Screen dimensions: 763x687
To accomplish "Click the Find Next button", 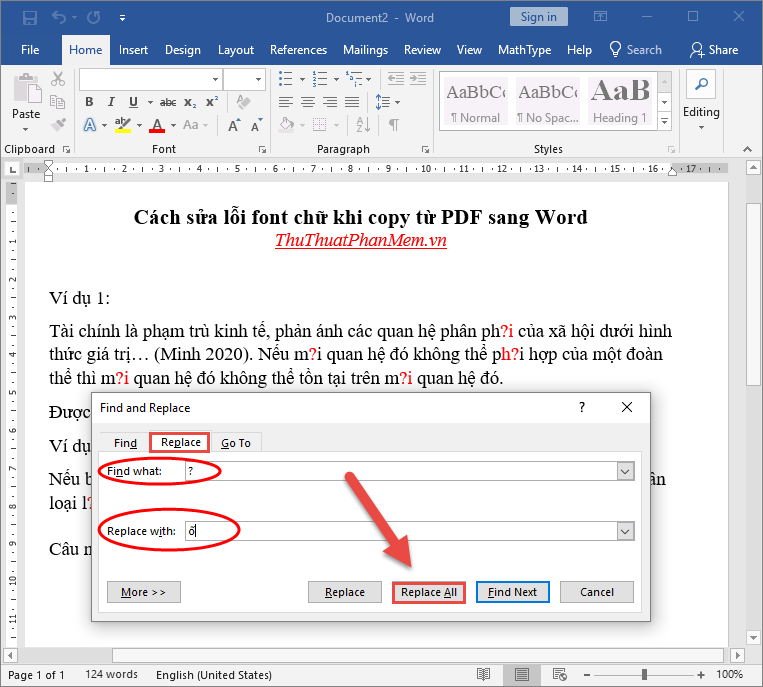I will 512,592.
